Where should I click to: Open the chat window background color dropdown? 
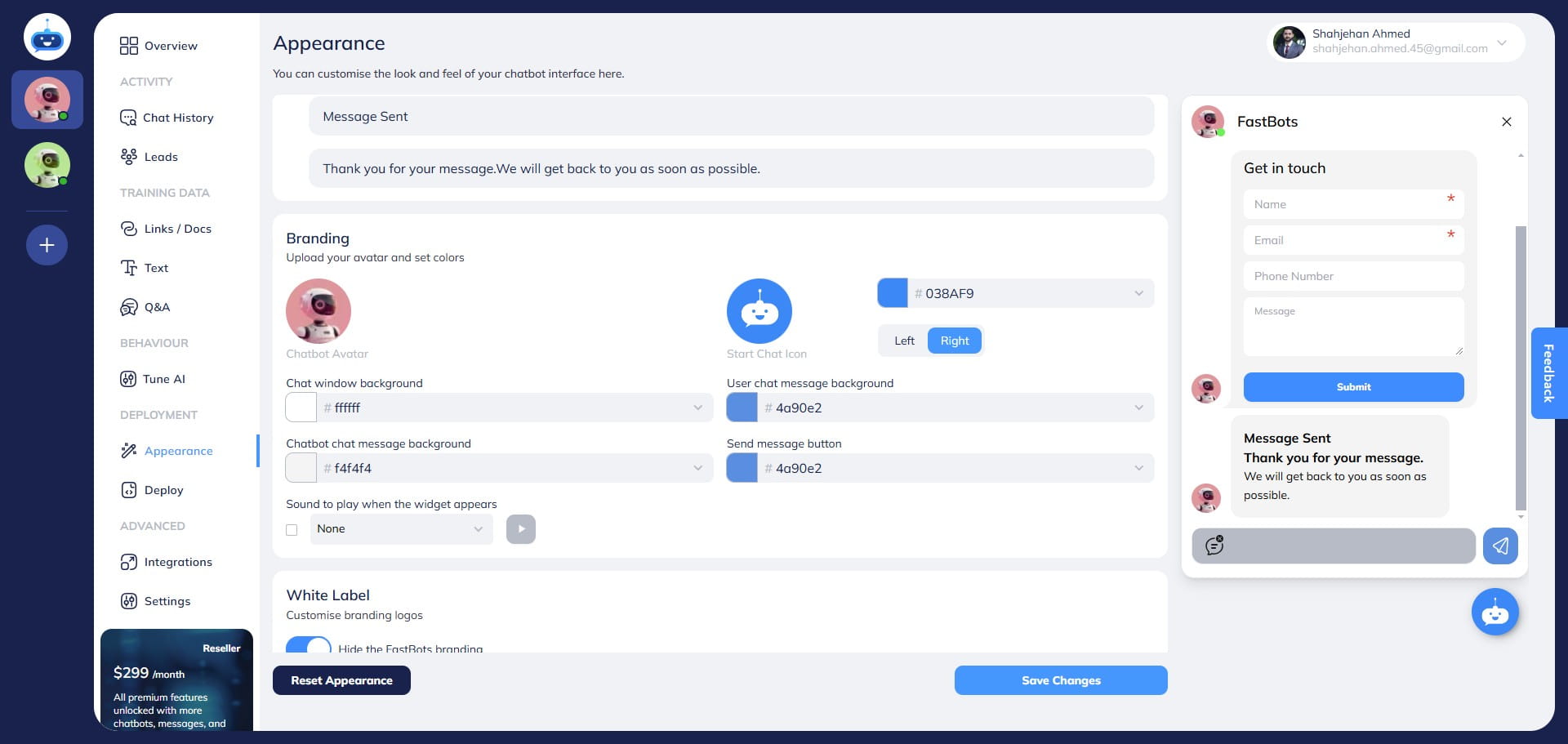pyautogui.click(x=697, y=407)
